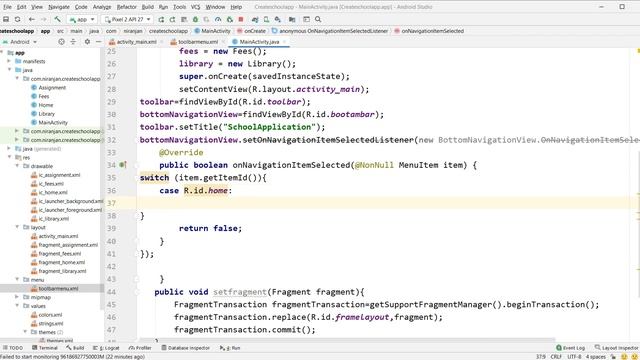Click the 4 spaces indent indicator
Screen dimensions: 640x360
(x=596, y=357)
